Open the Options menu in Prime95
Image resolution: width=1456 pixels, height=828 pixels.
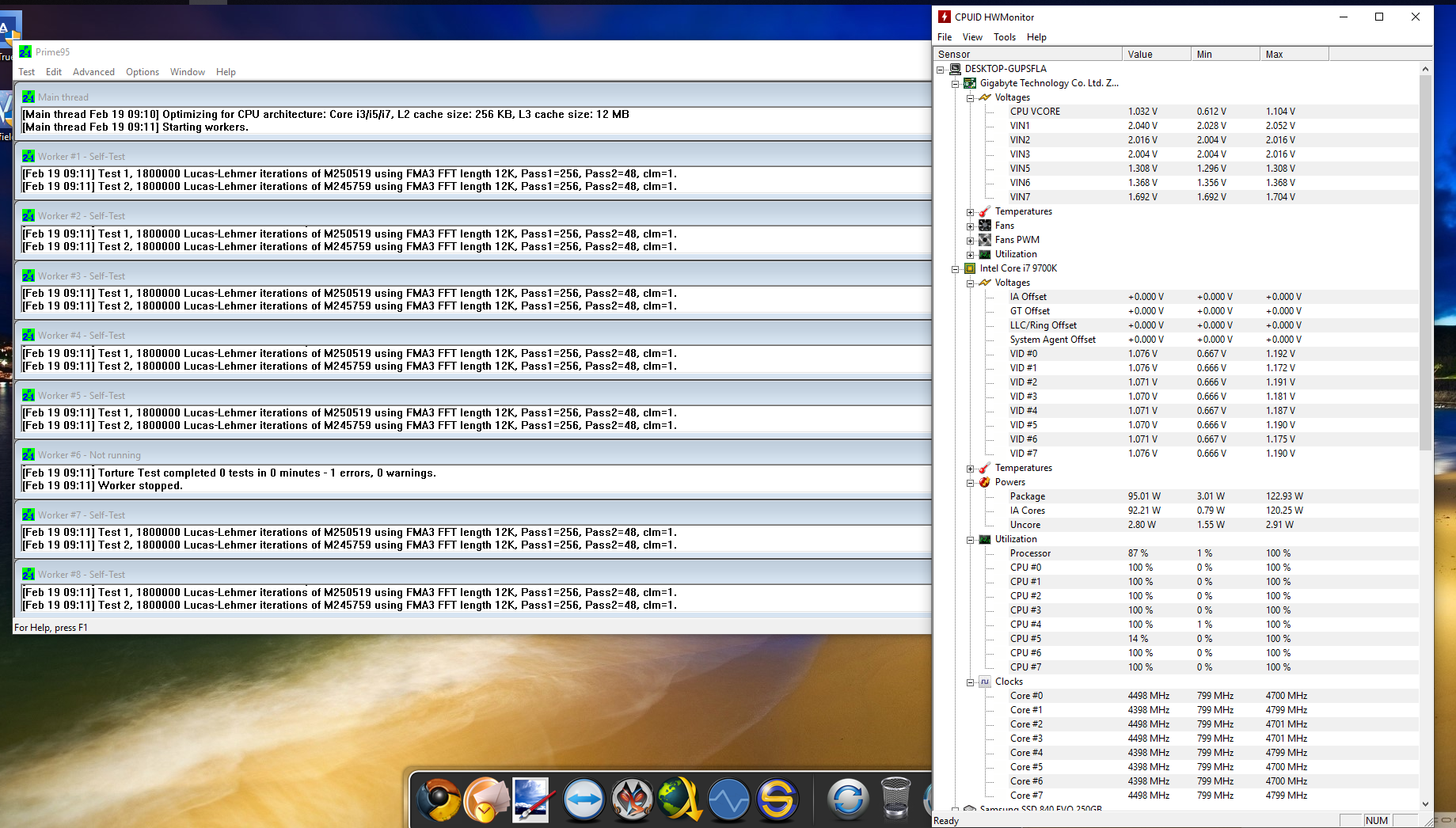(143, 72)
